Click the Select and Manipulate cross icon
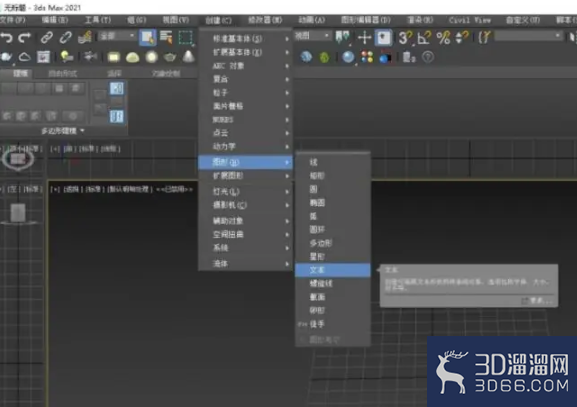The height and width of the screenshot is (407, 577). (x=364, y=38)
